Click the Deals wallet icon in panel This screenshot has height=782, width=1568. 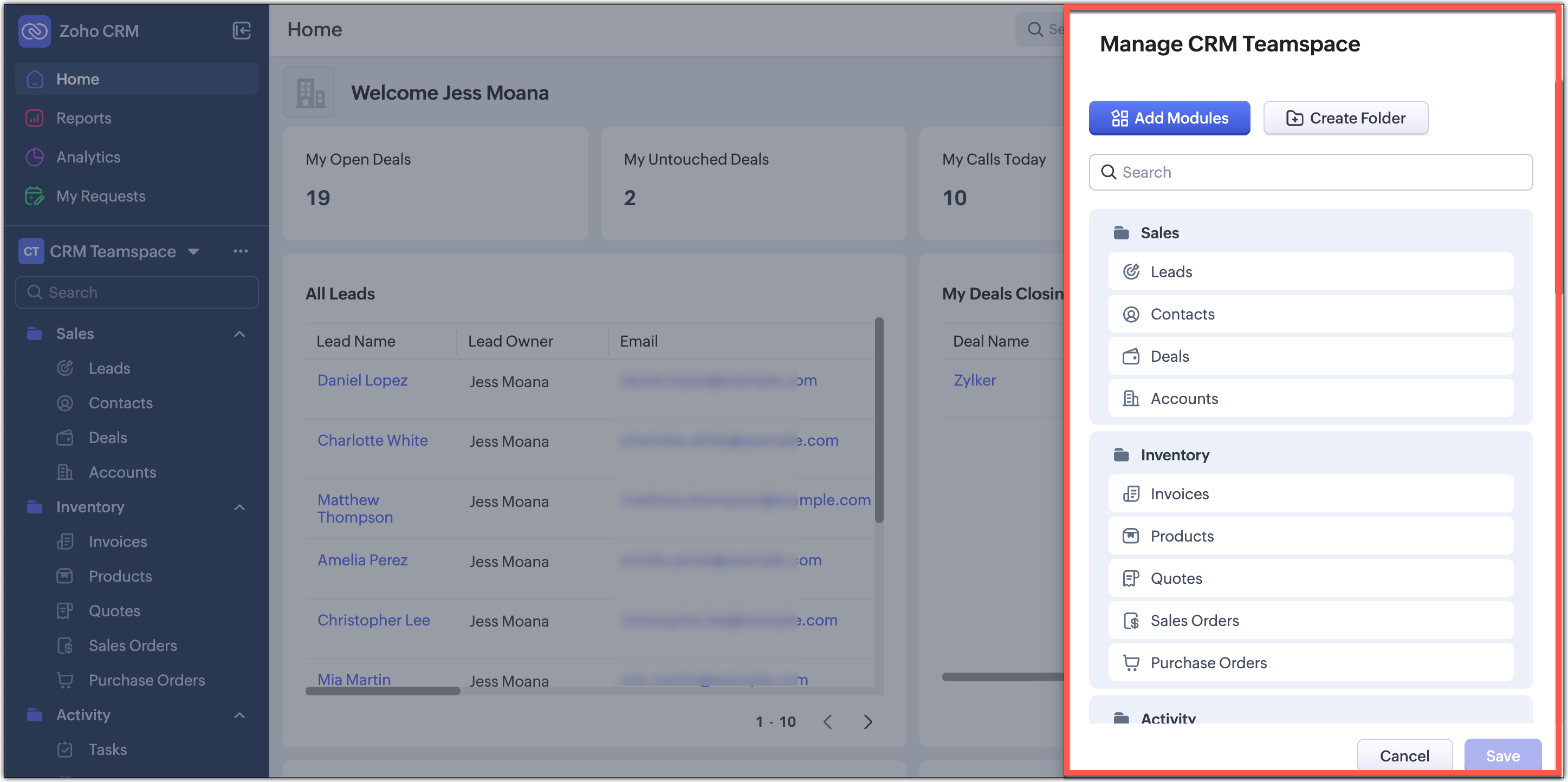pyautogui.click(x=1130, y=356)
